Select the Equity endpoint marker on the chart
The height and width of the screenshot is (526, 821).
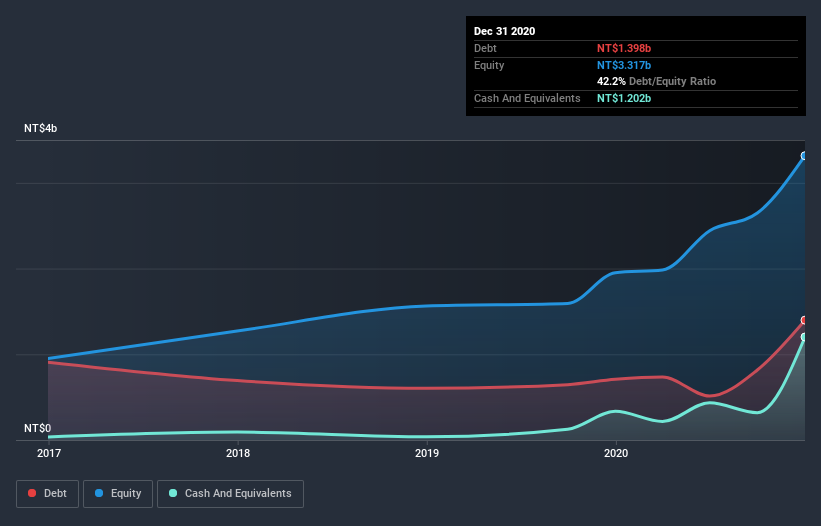tap(804, 156)
